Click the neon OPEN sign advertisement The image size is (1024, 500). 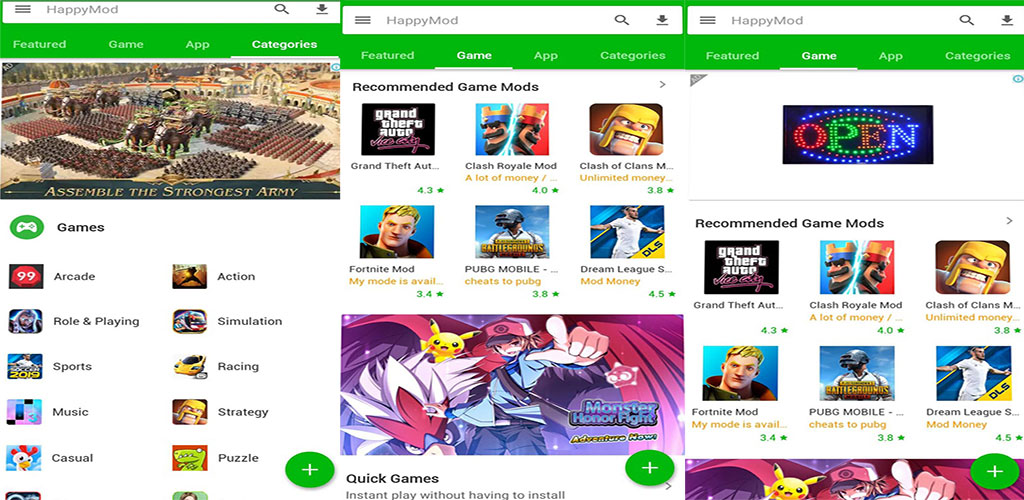[857, 135]
